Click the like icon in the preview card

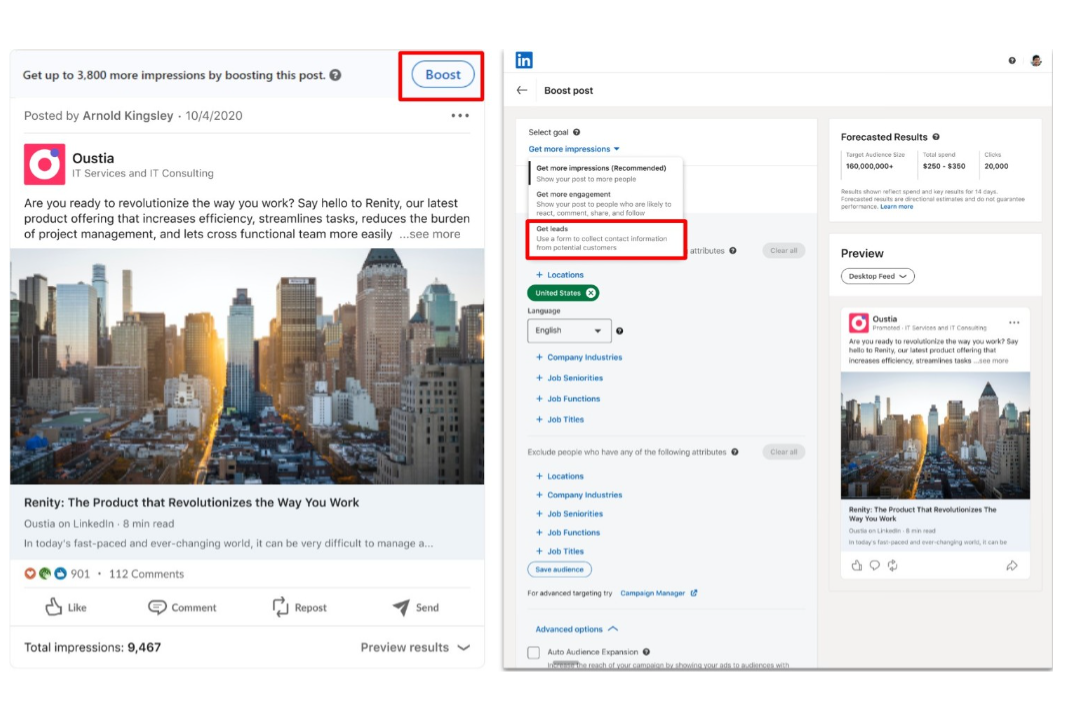857,565
